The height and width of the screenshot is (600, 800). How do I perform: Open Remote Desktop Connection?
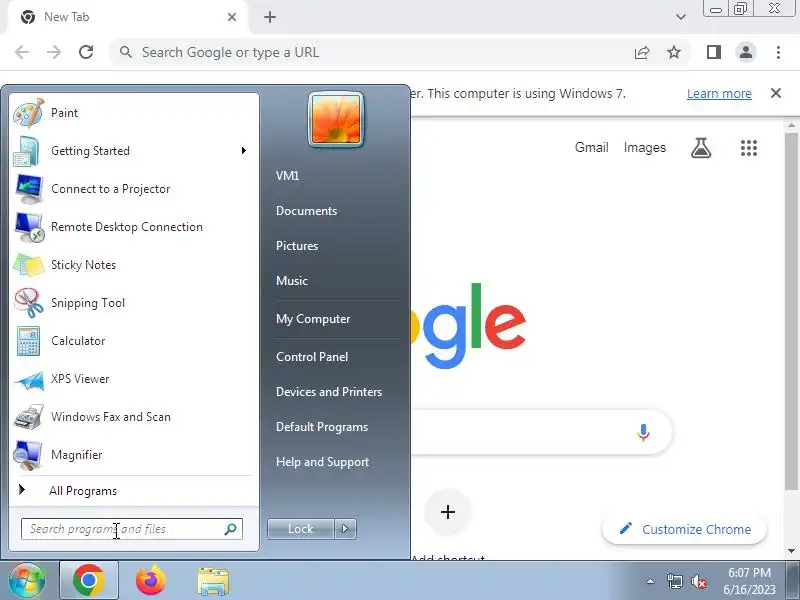(134, 227)
